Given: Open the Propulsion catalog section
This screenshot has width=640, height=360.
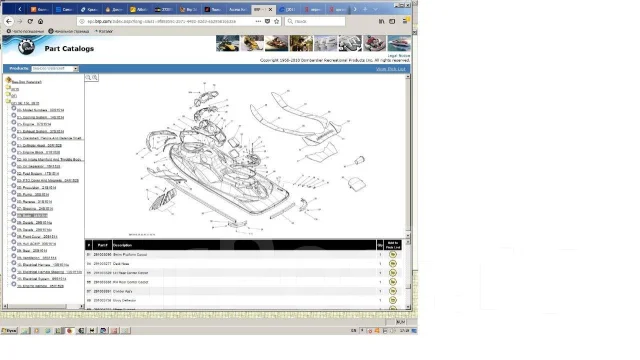Looking at the screenshot, I should tap(36, 188).
